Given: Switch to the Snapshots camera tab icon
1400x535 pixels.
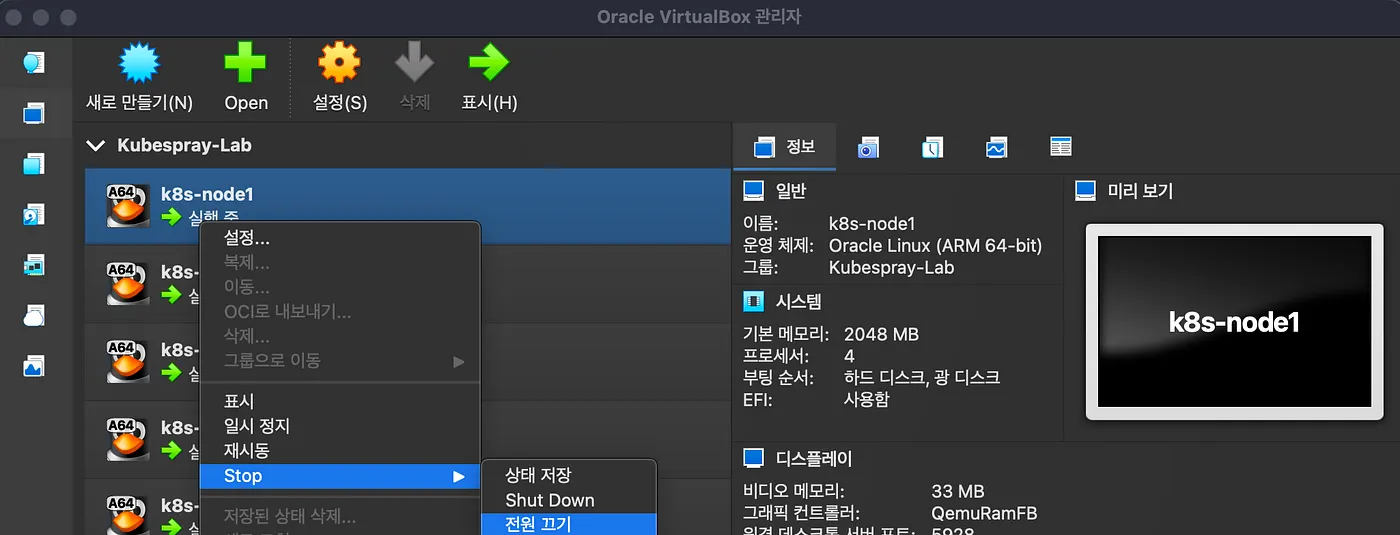Looking at the screenshot, I should pos(868,148).
